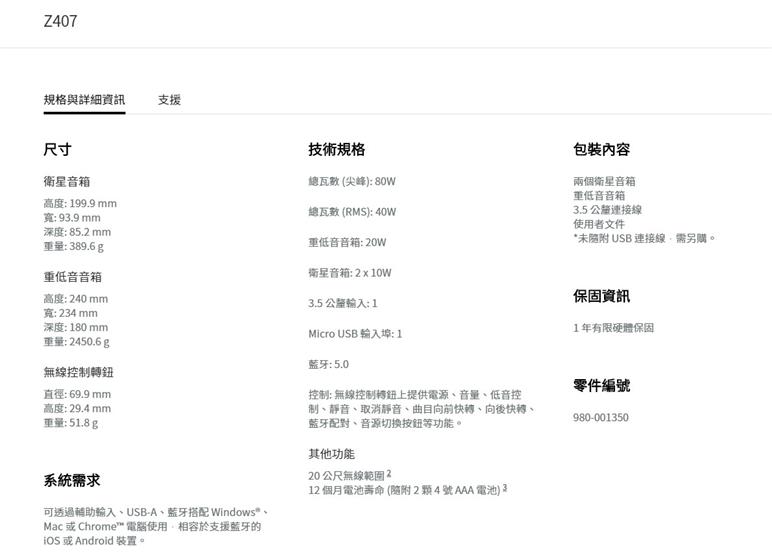Select the 總瓦數 (RMS): 40W spec line

pyautogui.click(x=352, y=212)
